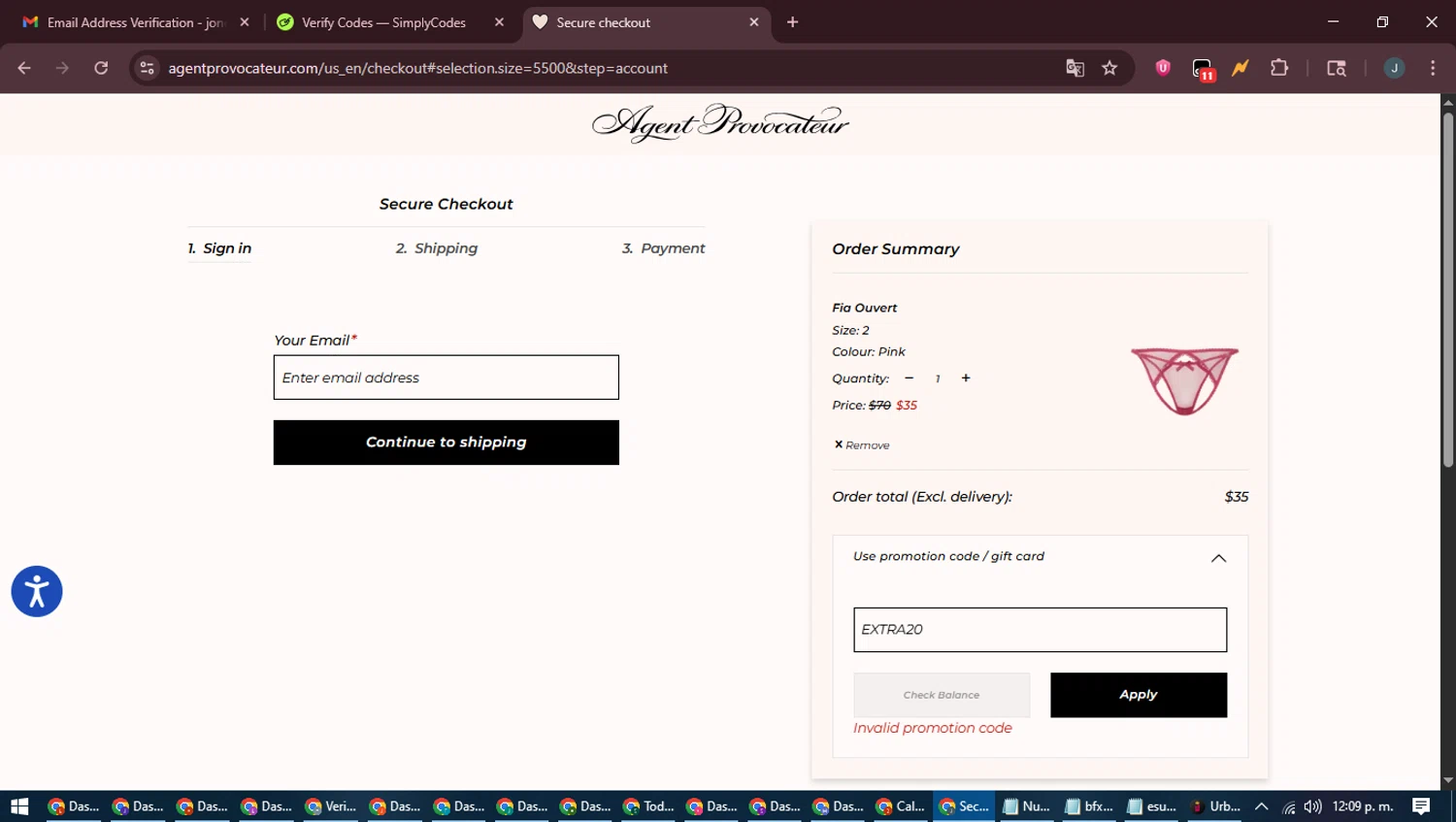Show hidden system tray icons

click(1261, 806)
